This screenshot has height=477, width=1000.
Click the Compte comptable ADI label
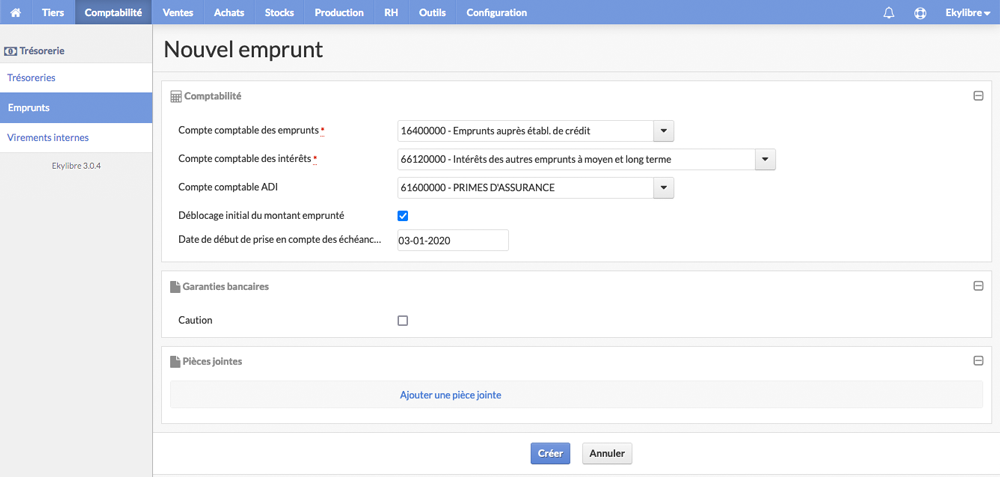[x=228, y=187]
